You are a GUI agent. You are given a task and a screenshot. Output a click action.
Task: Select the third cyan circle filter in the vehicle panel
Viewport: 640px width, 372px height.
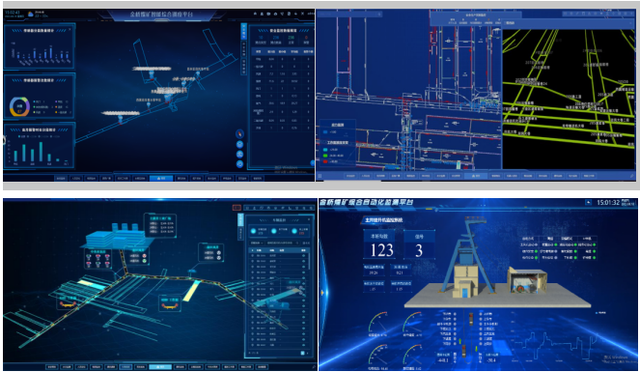click(x=295, y=231)
